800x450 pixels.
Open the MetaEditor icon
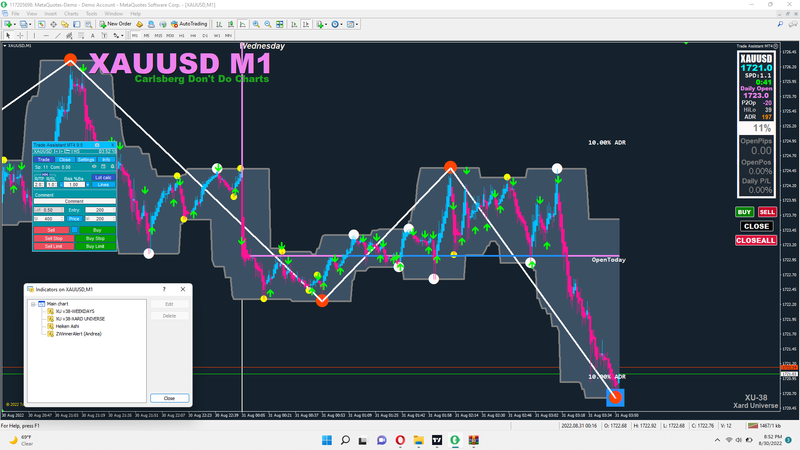point(139,24)
